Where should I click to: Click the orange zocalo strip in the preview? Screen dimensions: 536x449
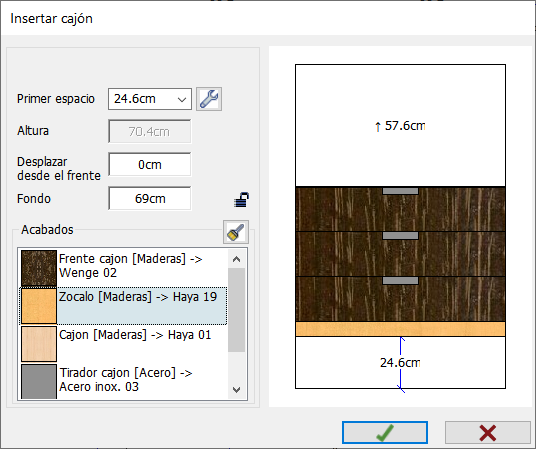click(x=400, y=329)
